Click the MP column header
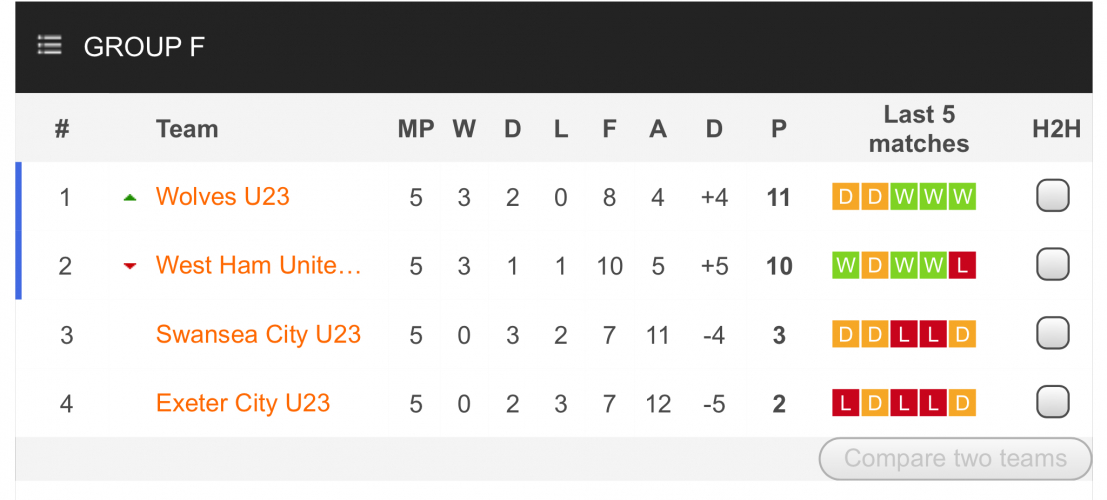 pyautogui.click(x=416, y=129)
